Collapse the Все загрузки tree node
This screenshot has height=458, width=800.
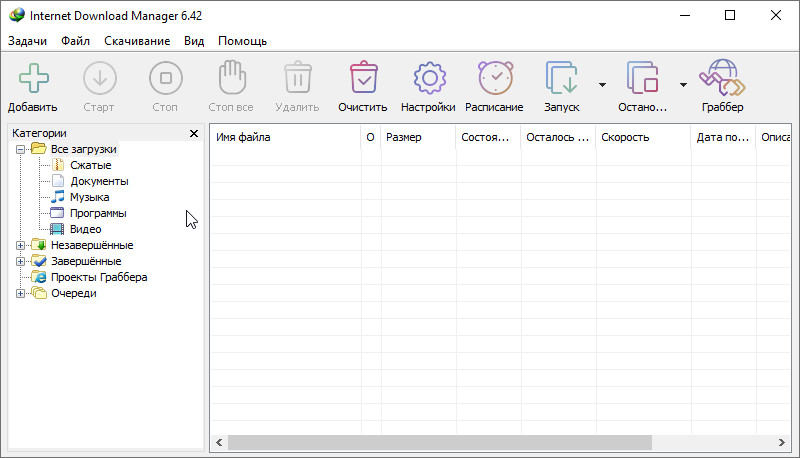pos(20,149)
